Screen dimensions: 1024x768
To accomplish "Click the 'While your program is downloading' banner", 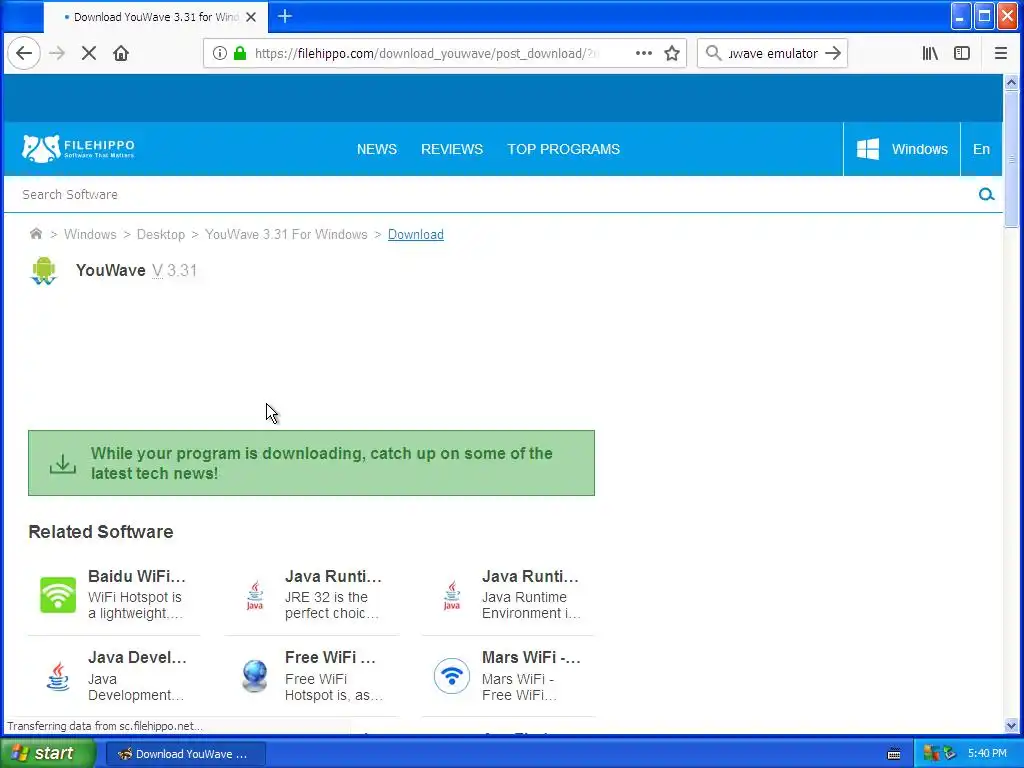I will 311,463.
